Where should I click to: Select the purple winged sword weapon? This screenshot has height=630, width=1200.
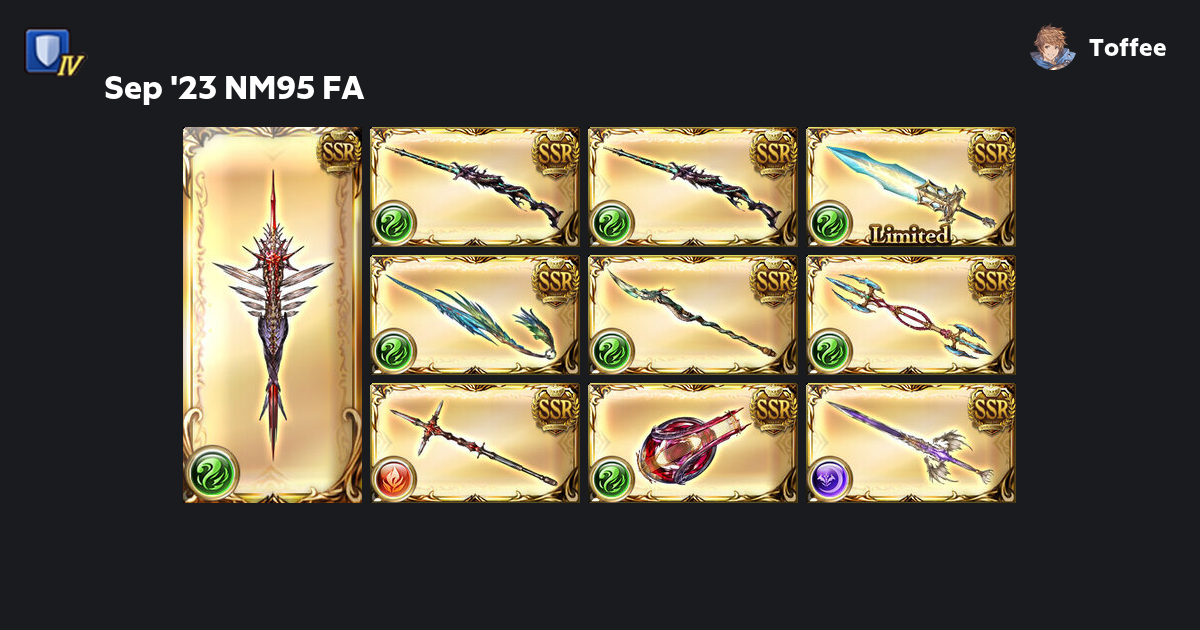pos(910,443)
